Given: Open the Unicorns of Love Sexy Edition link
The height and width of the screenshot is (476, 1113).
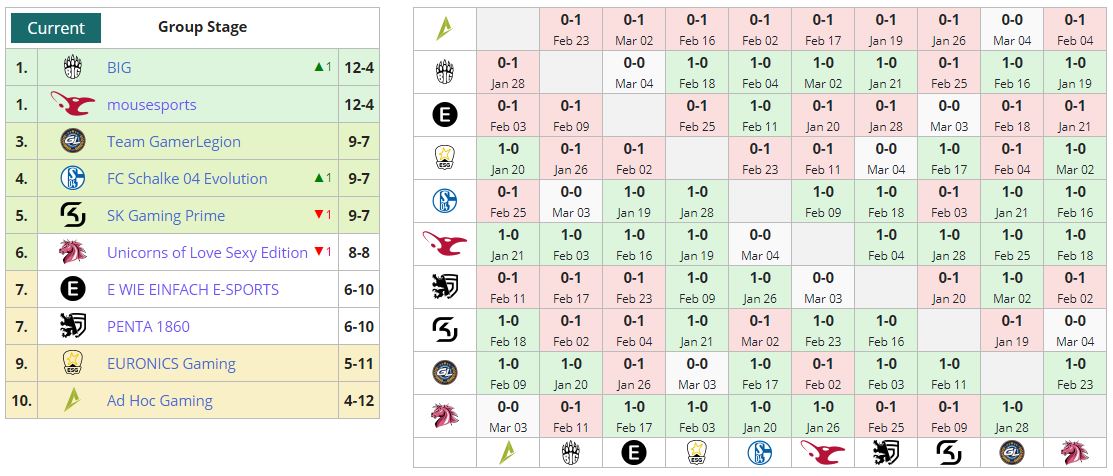Looking at the screenshot, I should click(207, 253).
